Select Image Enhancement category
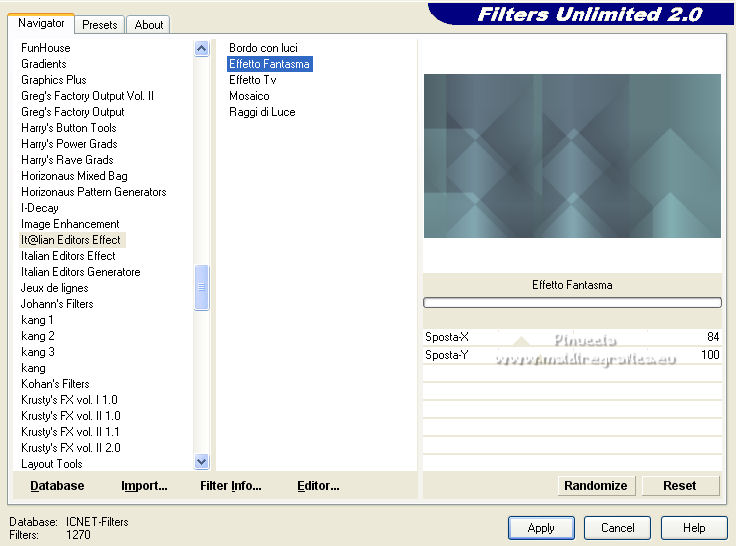Image resolution: width=736 pixels, height=546 pixels. tap(70, 223)
